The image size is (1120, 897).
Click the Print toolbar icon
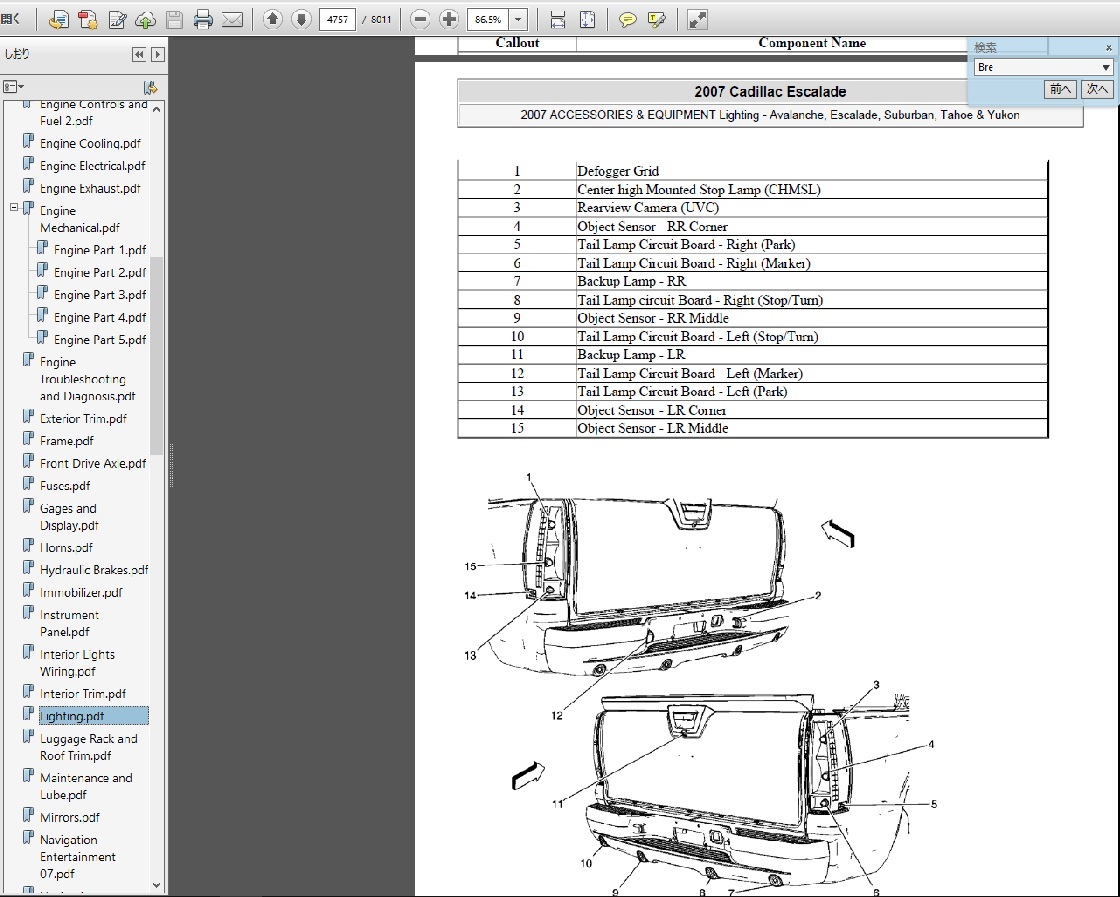204,19
